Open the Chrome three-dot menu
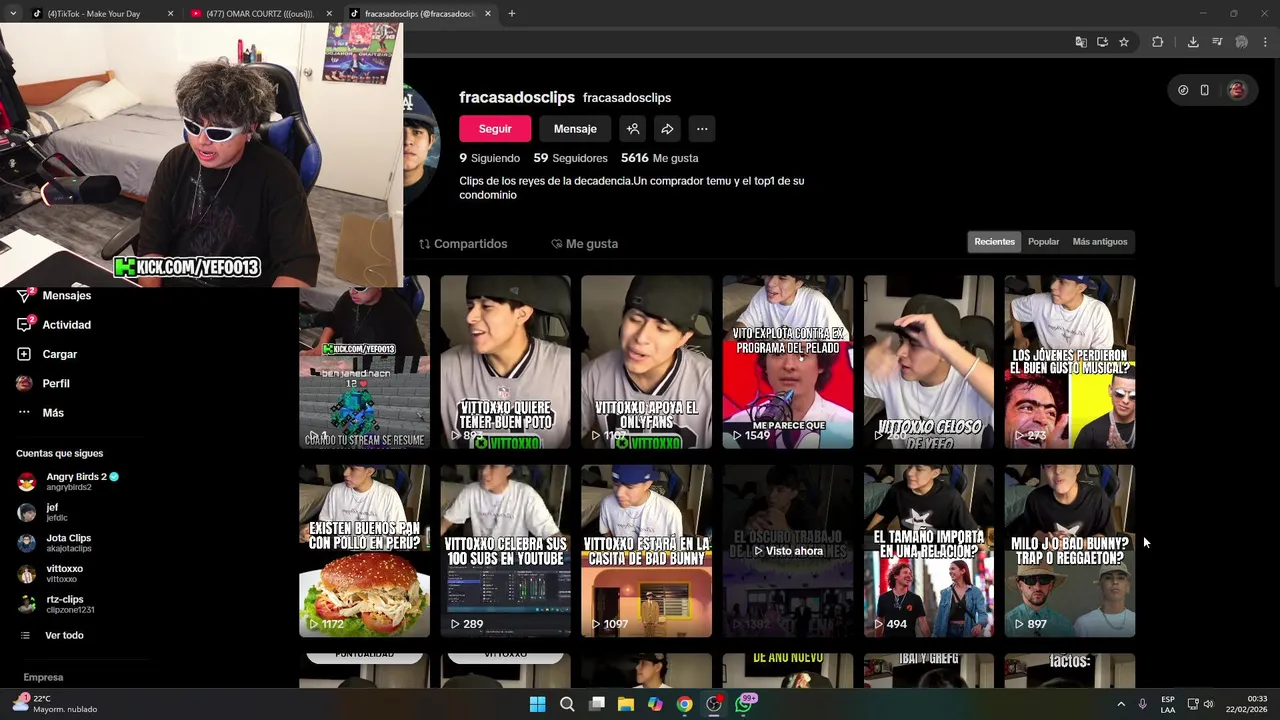 point(1265,42)
